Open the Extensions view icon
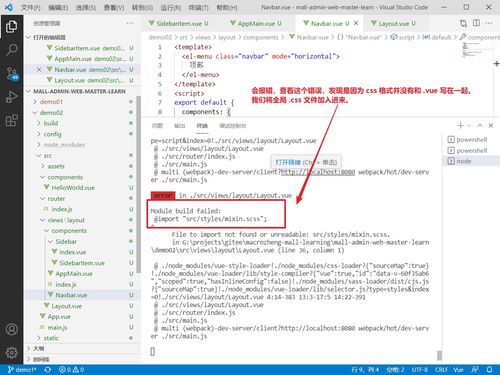The width and height of the screenshot is (500, 375). 11,120
